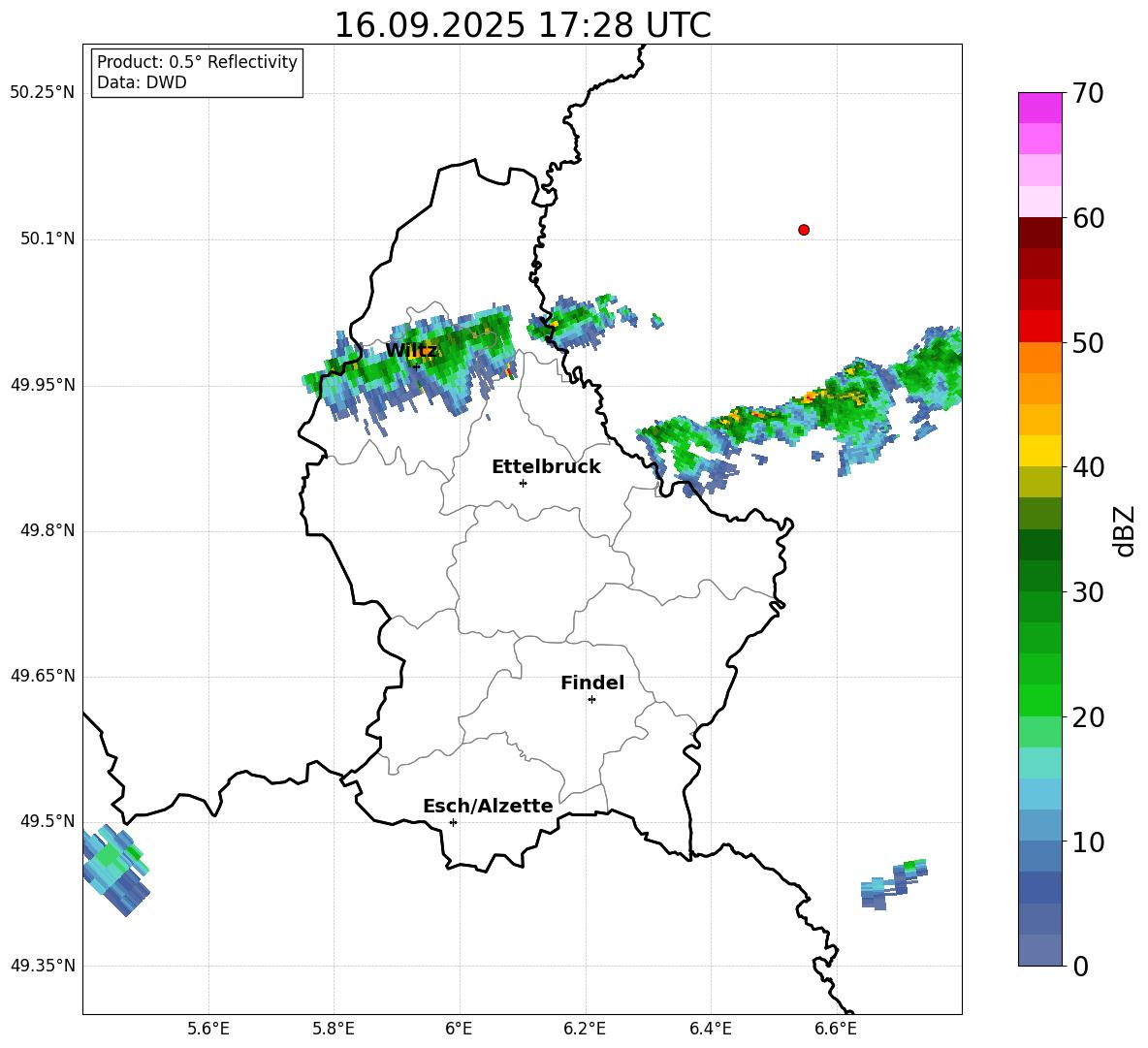Click the 49.95°N latitude label
The height and width of the screenshot is (1048, 1148).
(x=43, y=385)
